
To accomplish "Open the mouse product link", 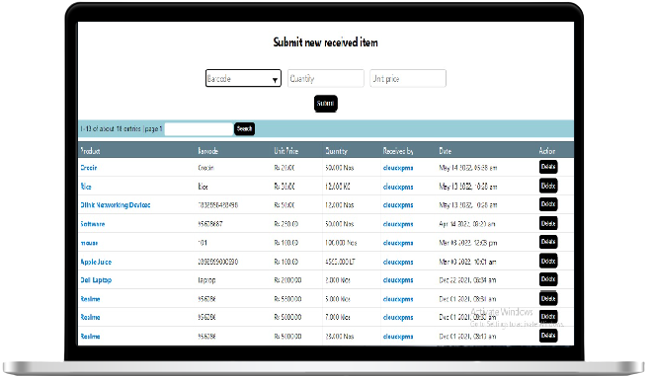I will 89,243.
